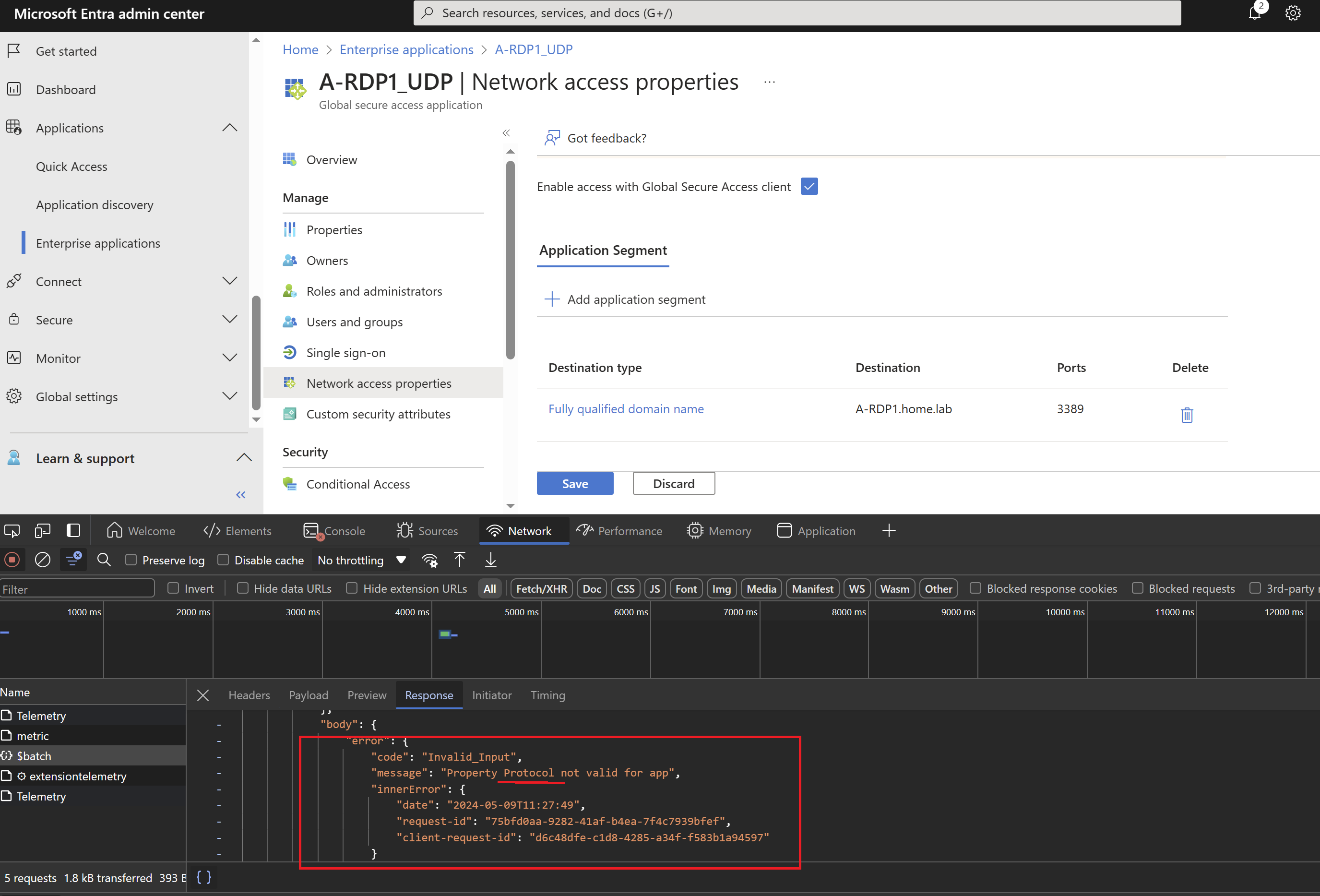
Task: Go to Enterprise applications breadcrumb
Action: (406, 50)
